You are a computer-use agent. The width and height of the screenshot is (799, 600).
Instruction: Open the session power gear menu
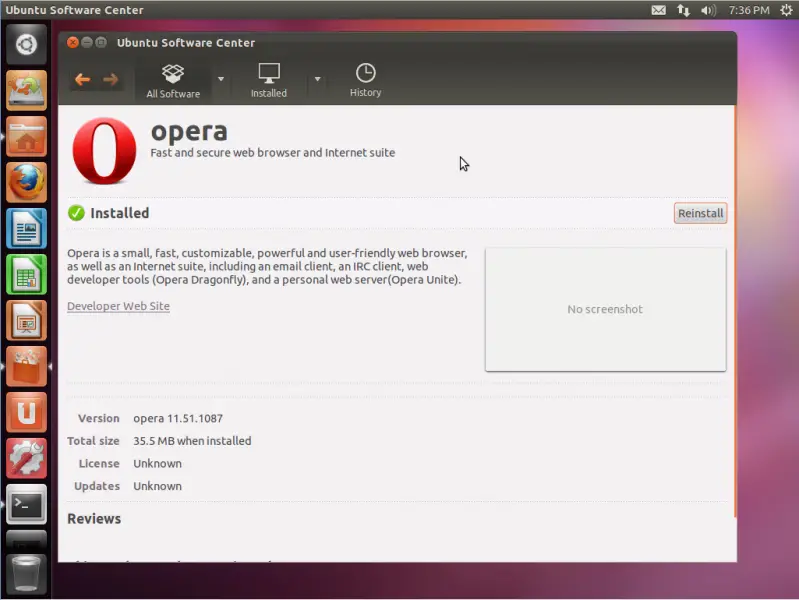[x=786, y=10]
